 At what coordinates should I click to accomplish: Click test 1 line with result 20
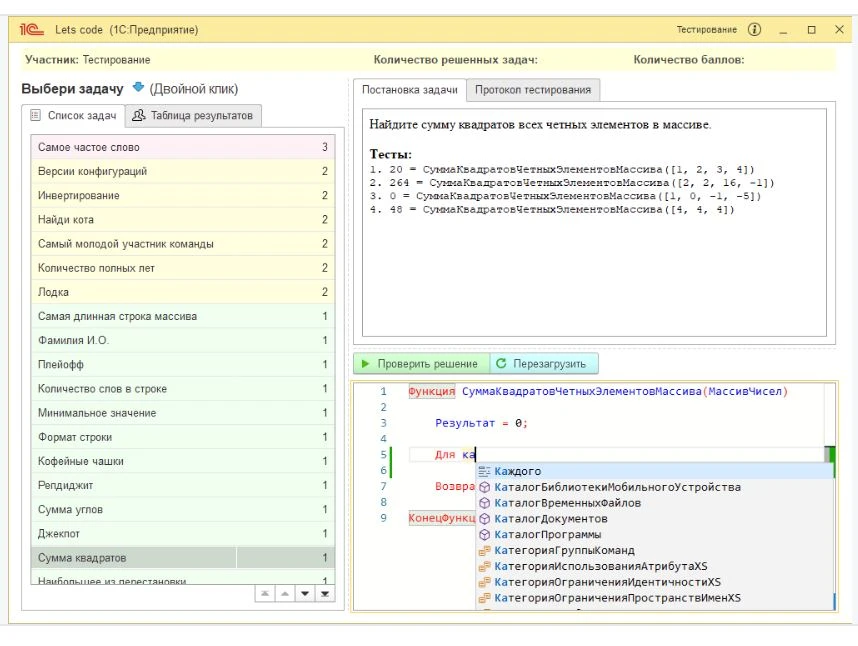(x=562, y=170)
